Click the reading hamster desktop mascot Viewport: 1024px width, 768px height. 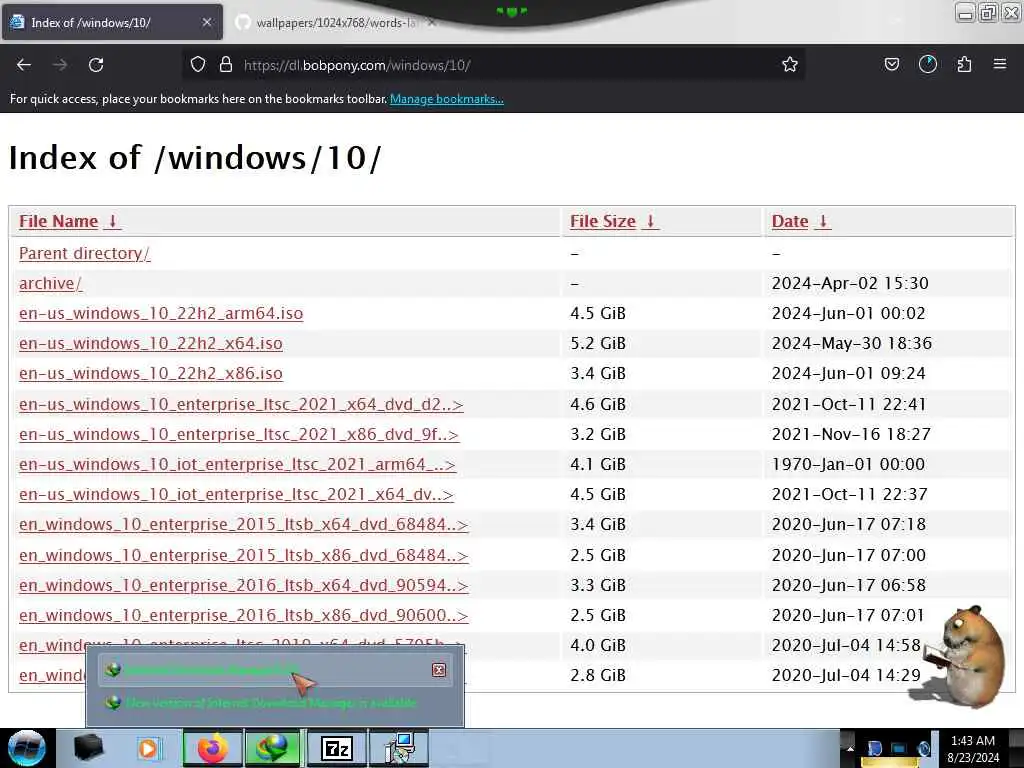pyautogui.click(x=965, y=656)
